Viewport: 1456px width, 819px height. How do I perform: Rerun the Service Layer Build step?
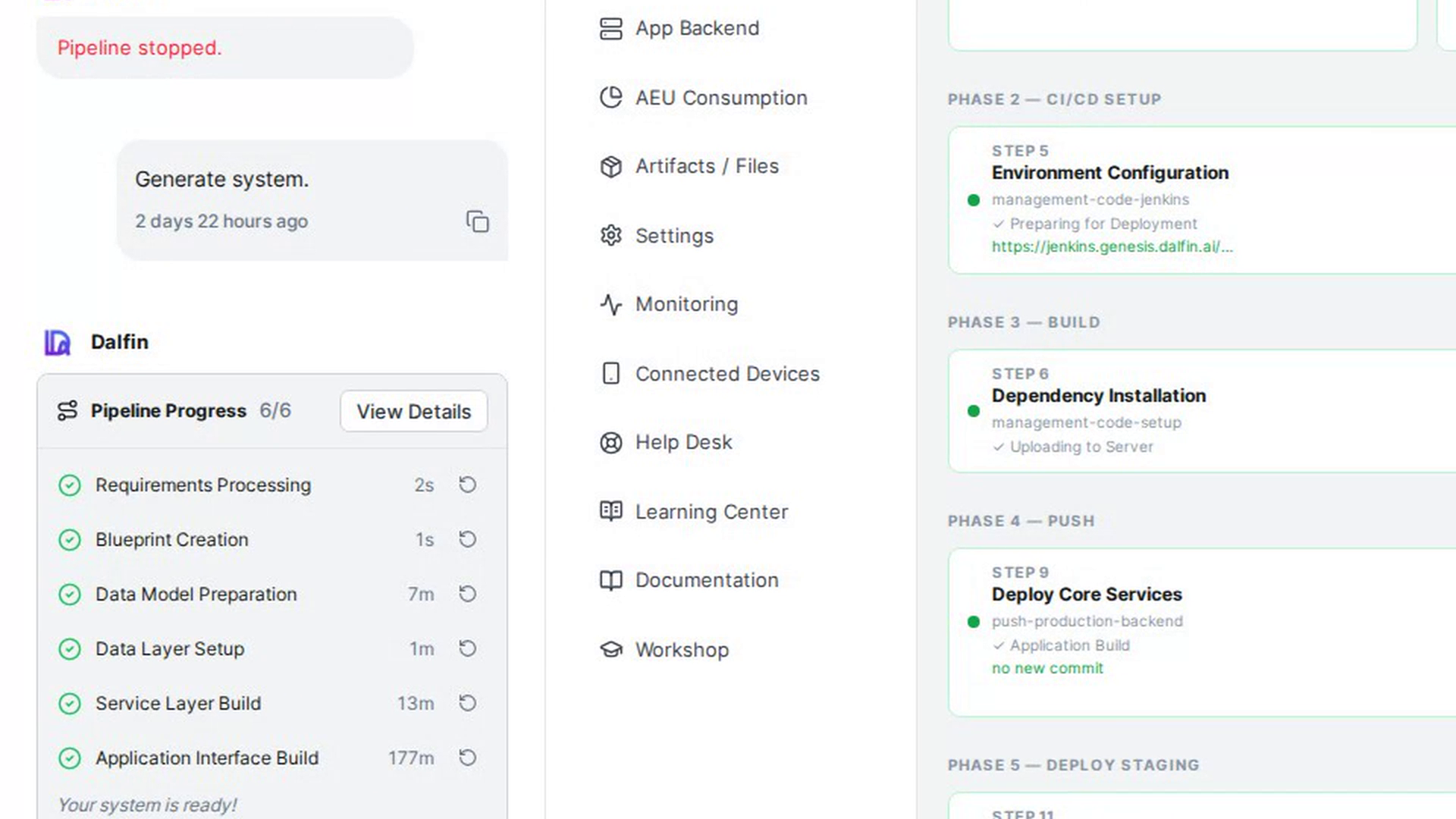pyautogui.click(x=468, y=703)
